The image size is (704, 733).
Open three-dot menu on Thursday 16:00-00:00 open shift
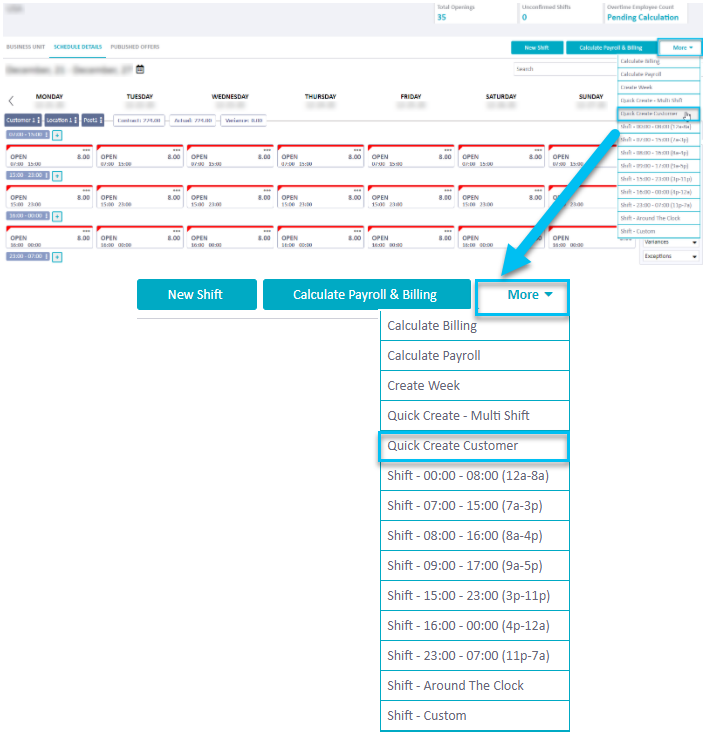pyautogui.click(x=358, y=231)
